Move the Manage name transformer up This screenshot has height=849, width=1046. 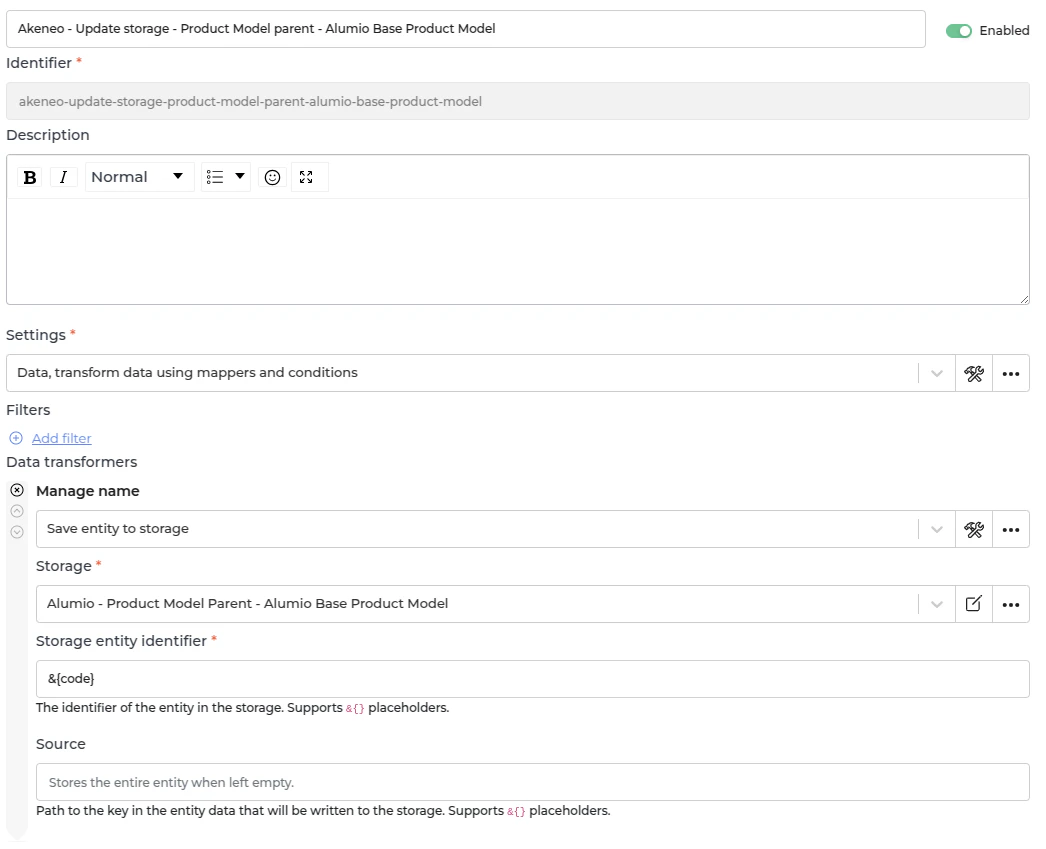click(x=17, y=512)
